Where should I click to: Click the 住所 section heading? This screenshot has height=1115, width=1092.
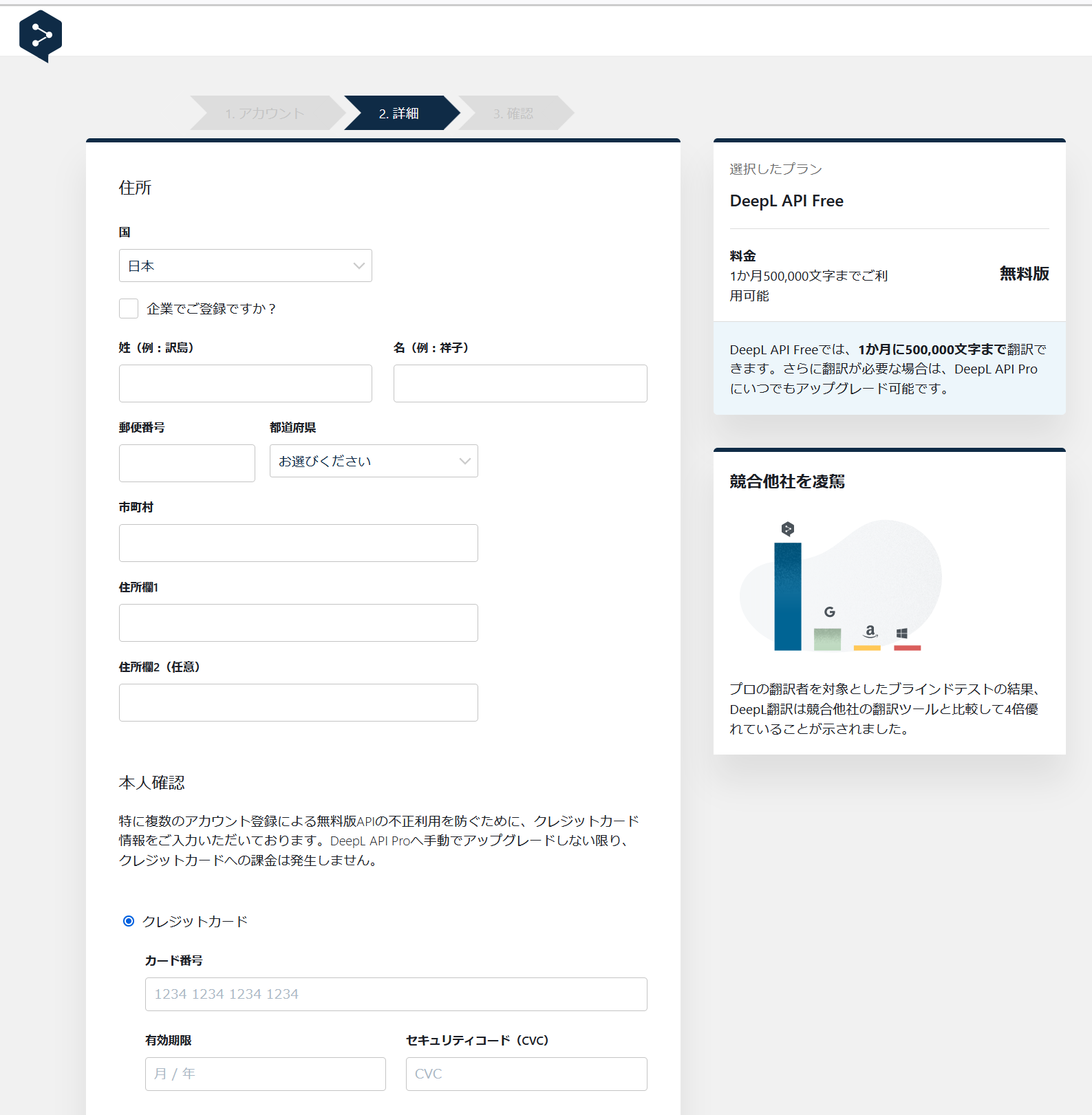135,188
